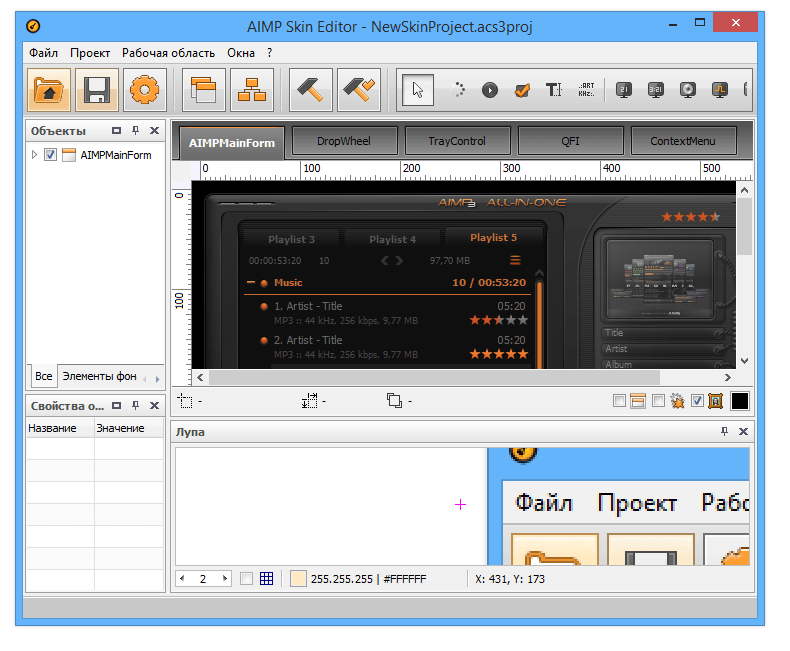The width and height of the screenshot is (790, 651).
Task: Select the Все tab in the Объекты panel
Action: (x=43, y=376)
